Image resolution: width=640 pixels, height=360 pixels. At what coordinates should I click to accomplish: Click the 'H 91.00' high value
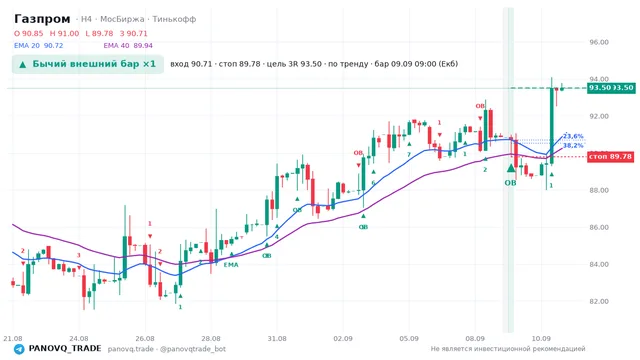64,33
